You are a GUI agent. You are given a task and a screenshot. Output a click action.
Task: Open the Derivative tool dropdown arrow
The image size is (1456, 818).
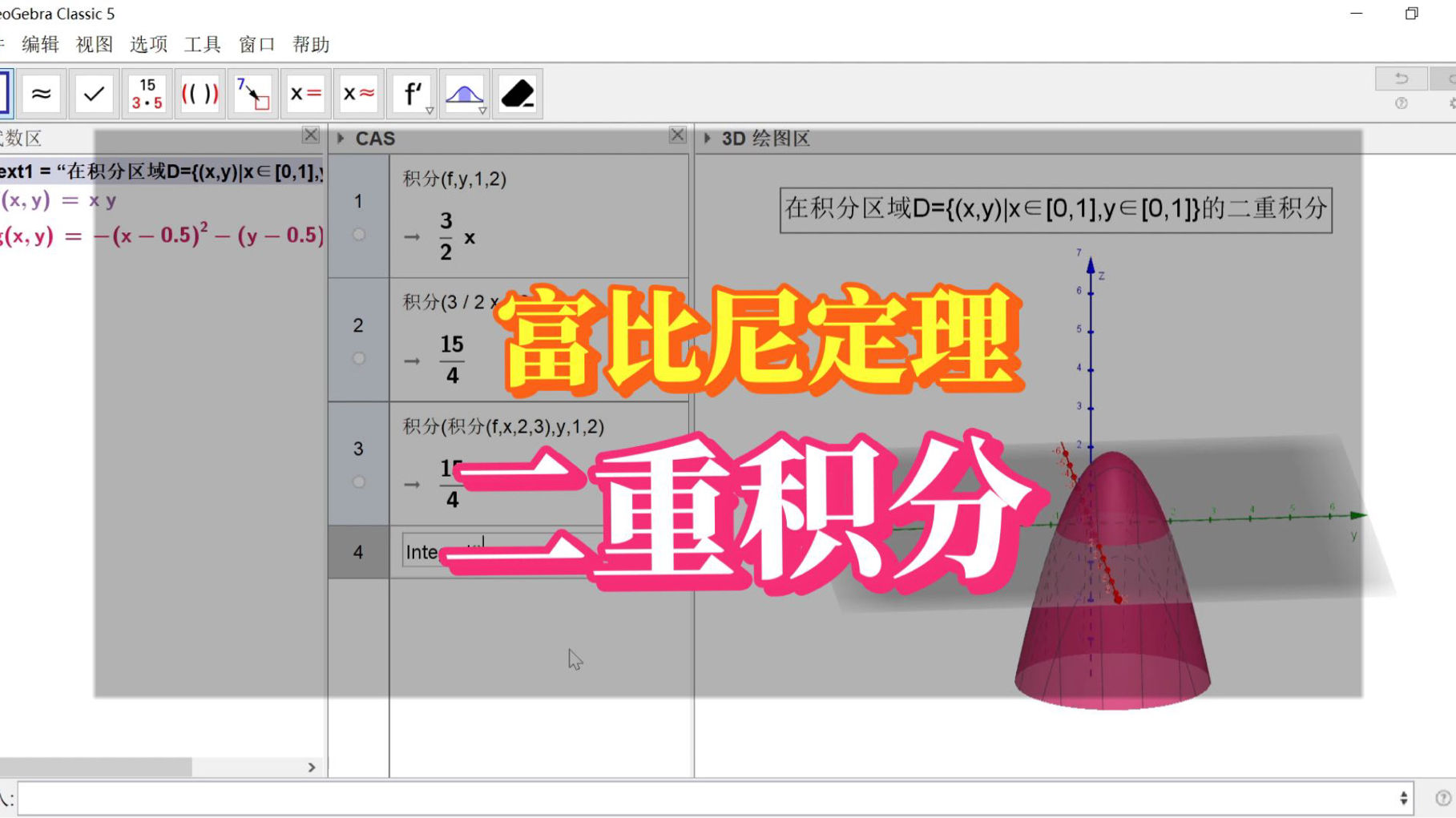[x=430, y=109]
